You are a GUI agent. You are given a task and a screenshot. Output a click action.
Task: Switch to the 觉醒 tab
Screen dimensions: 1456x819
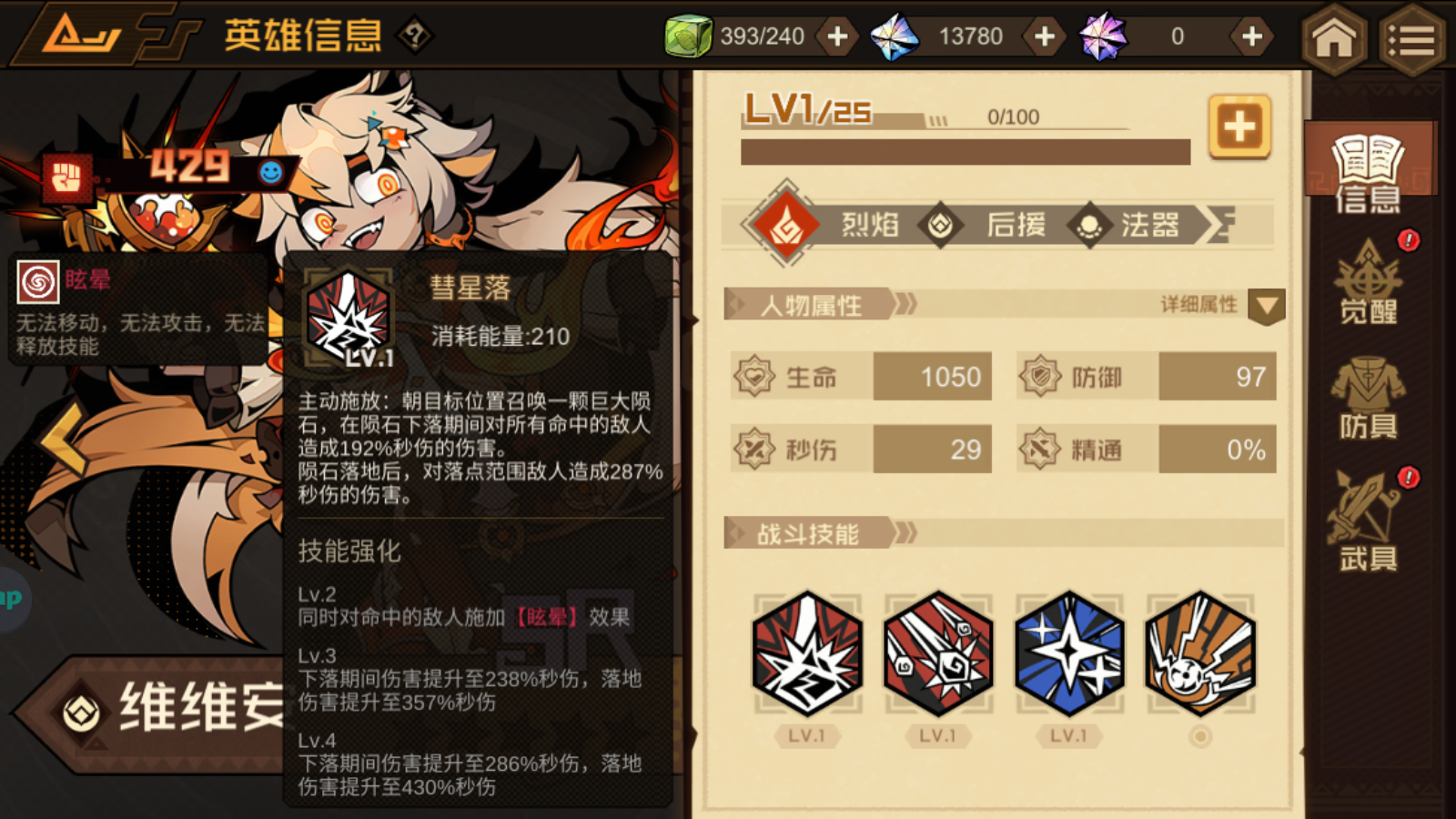point(1368,281)
